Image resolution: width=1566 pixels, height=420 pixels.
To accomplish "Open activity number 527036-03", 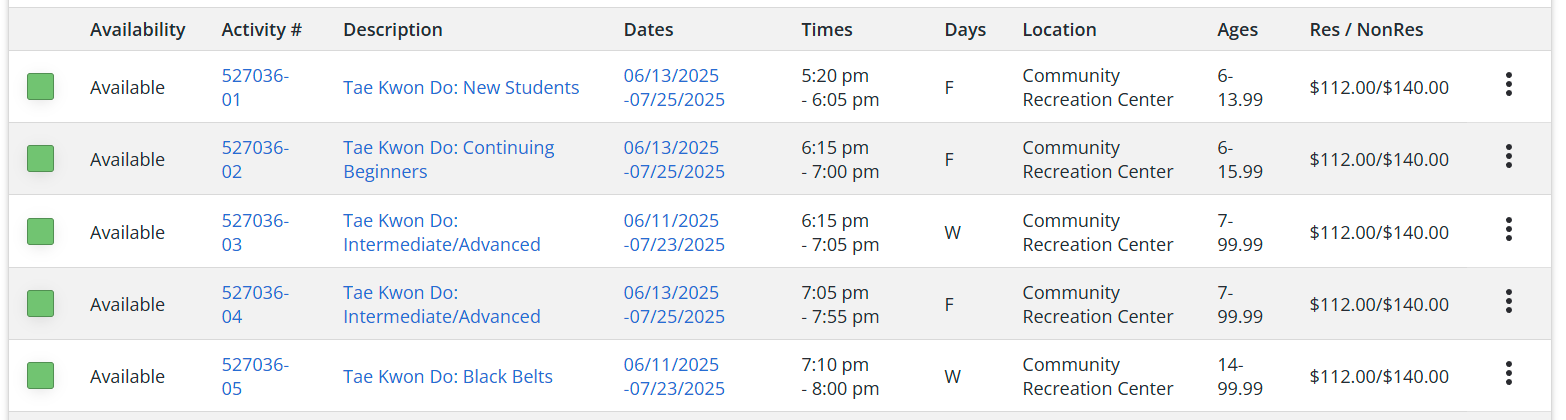I will tap(255, 232).
